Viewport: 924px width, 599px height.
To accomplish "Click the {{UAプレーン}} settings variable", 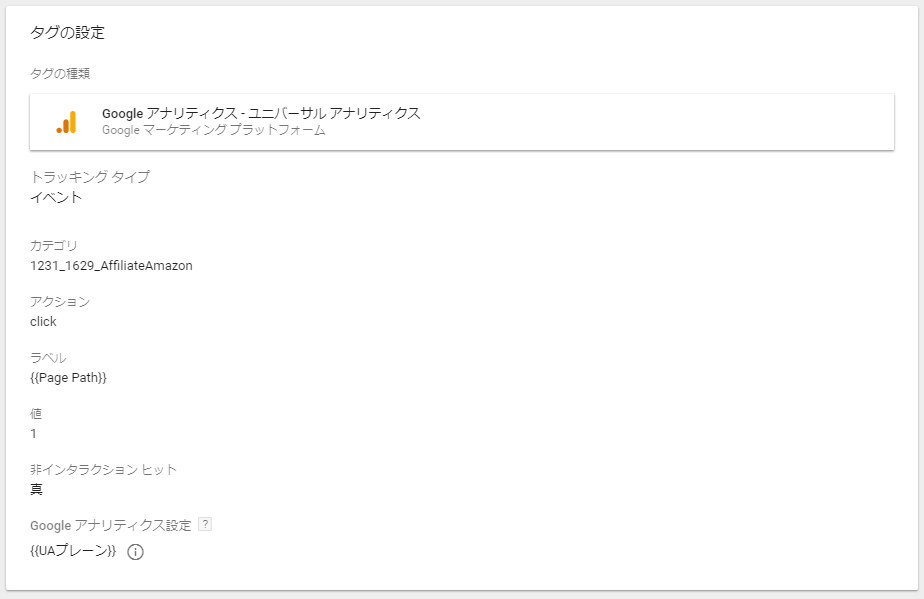I will [73, 551].
